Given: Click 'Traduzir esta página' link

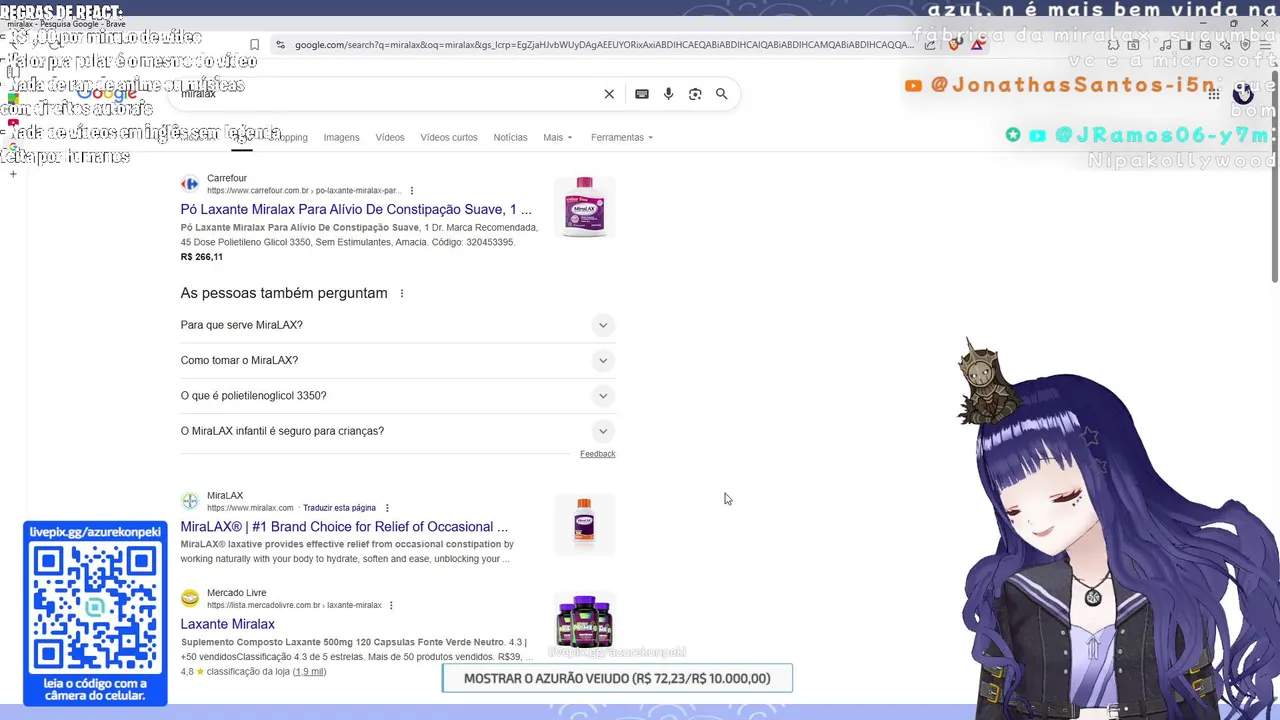Looking at the screenshot, I should tap(339, 508).
